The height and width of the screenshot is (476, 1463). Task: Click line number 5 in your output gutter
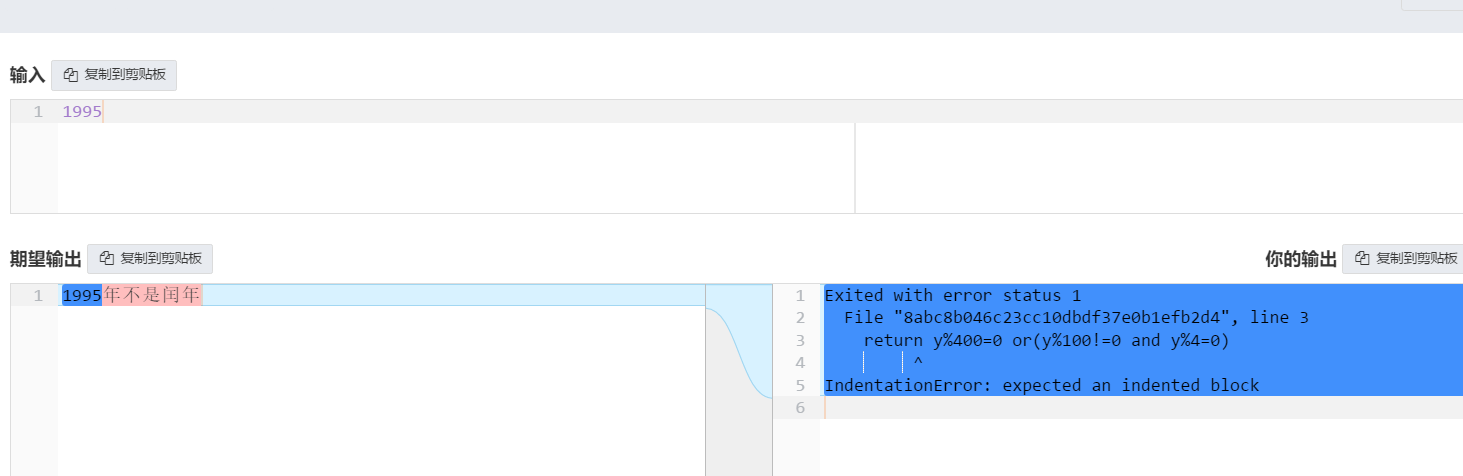pos(800,385)
